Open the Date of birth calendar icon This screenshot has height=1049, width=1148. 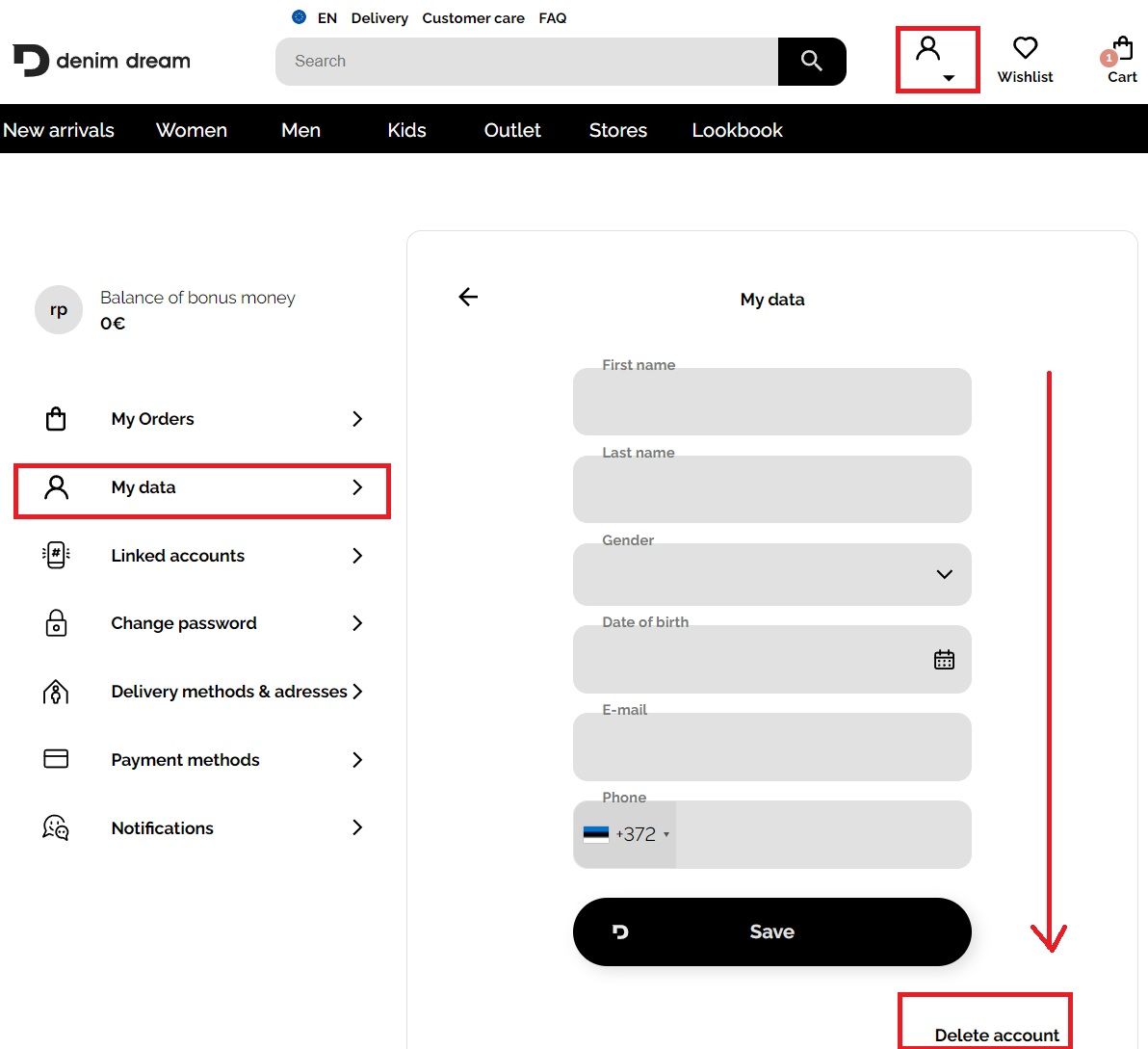tap(944, 660)
